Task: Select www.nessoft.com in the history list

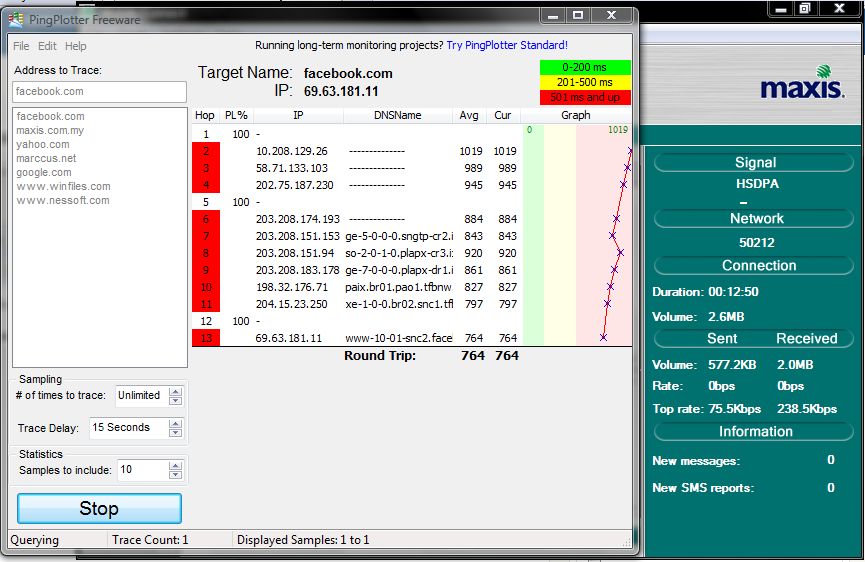Action: (x=63, y=200)
